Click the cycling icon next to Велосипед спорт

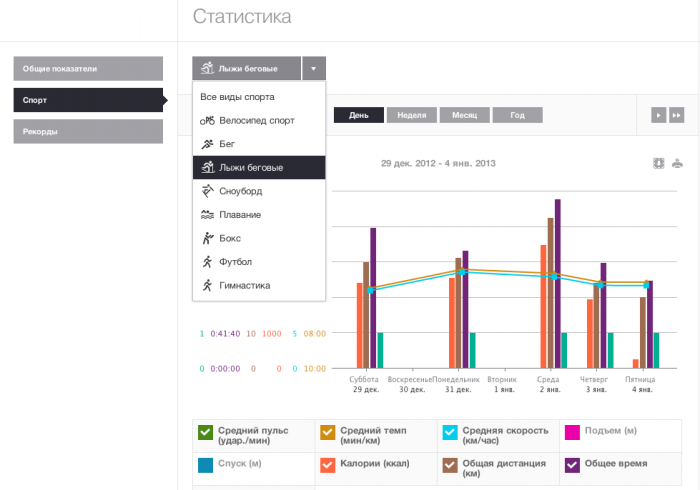(x=207, y=120)
